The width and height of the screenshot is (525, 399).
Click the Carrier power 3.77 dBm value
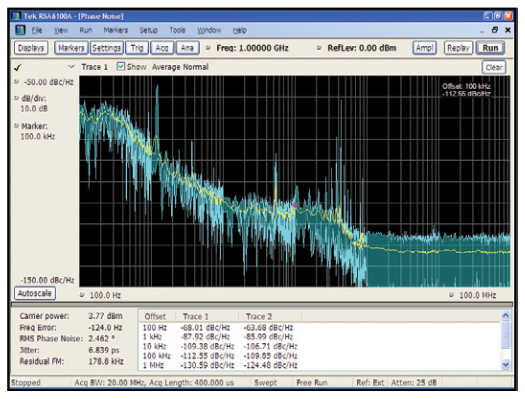point(105,316)
